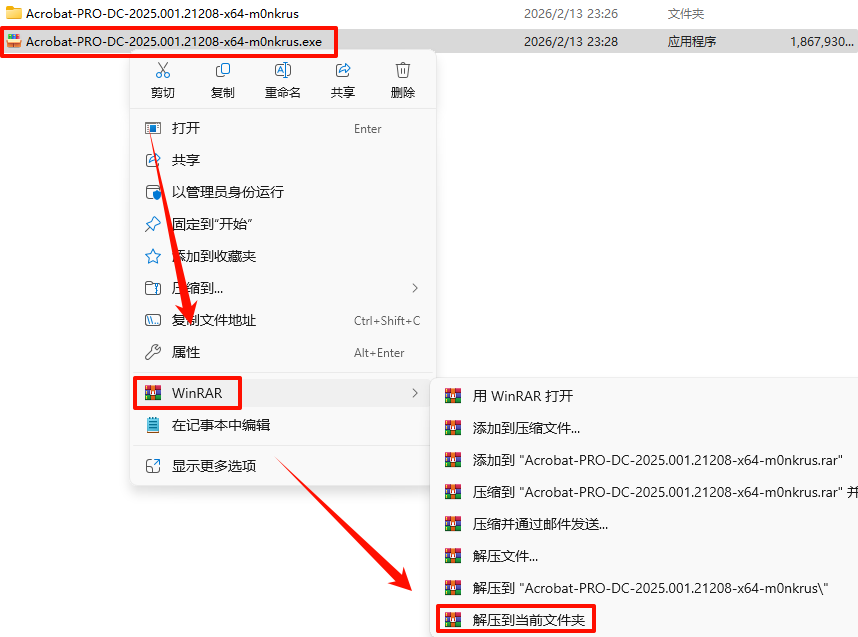Open the WinRAR menu entry

(283, 393)
